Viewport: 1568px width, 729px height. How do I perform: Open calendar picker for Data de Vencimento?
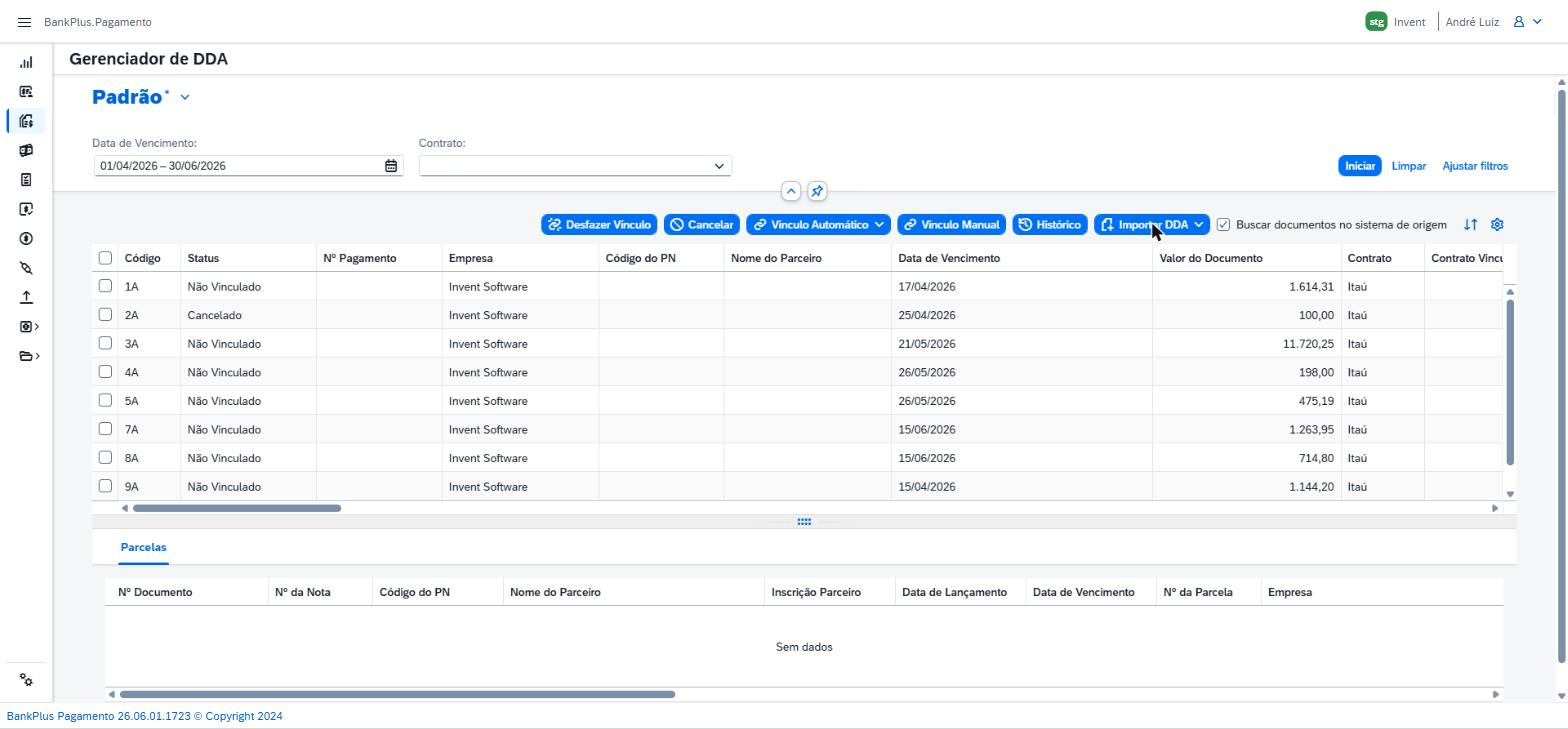(x=391, y=166)
